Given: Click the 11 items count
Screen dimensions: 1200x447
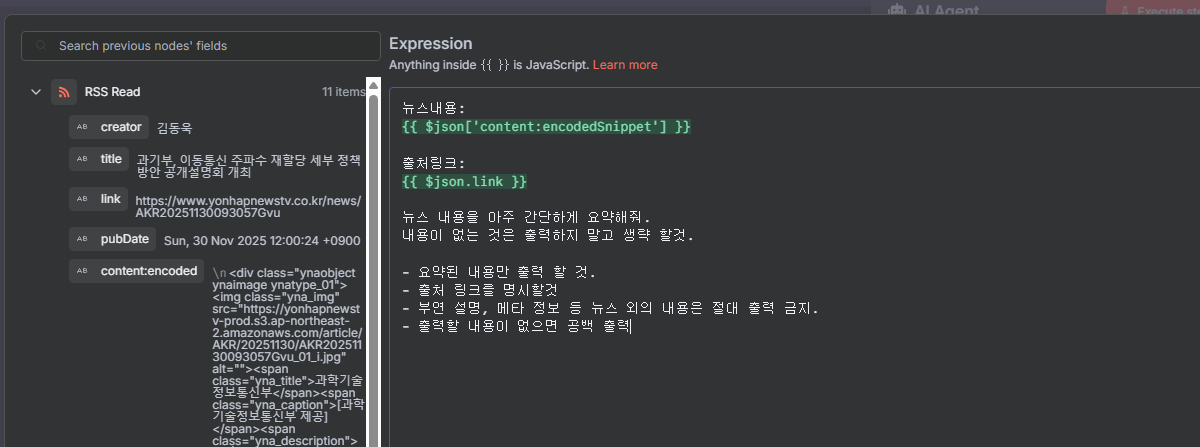Looking at the screenshot, I should [x=343, y=92].
